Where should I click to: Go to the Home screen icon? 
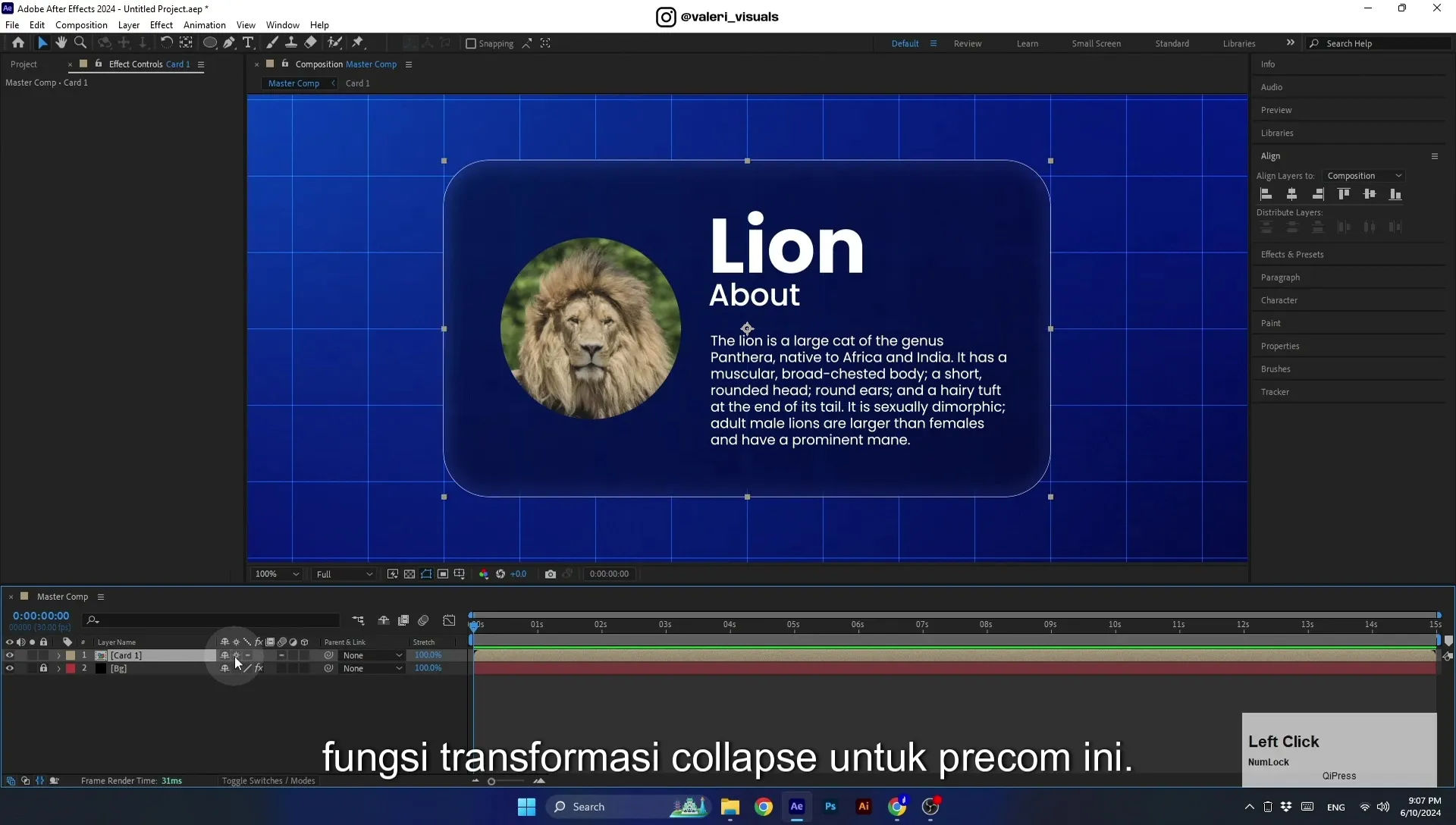(x=18, y=43)
